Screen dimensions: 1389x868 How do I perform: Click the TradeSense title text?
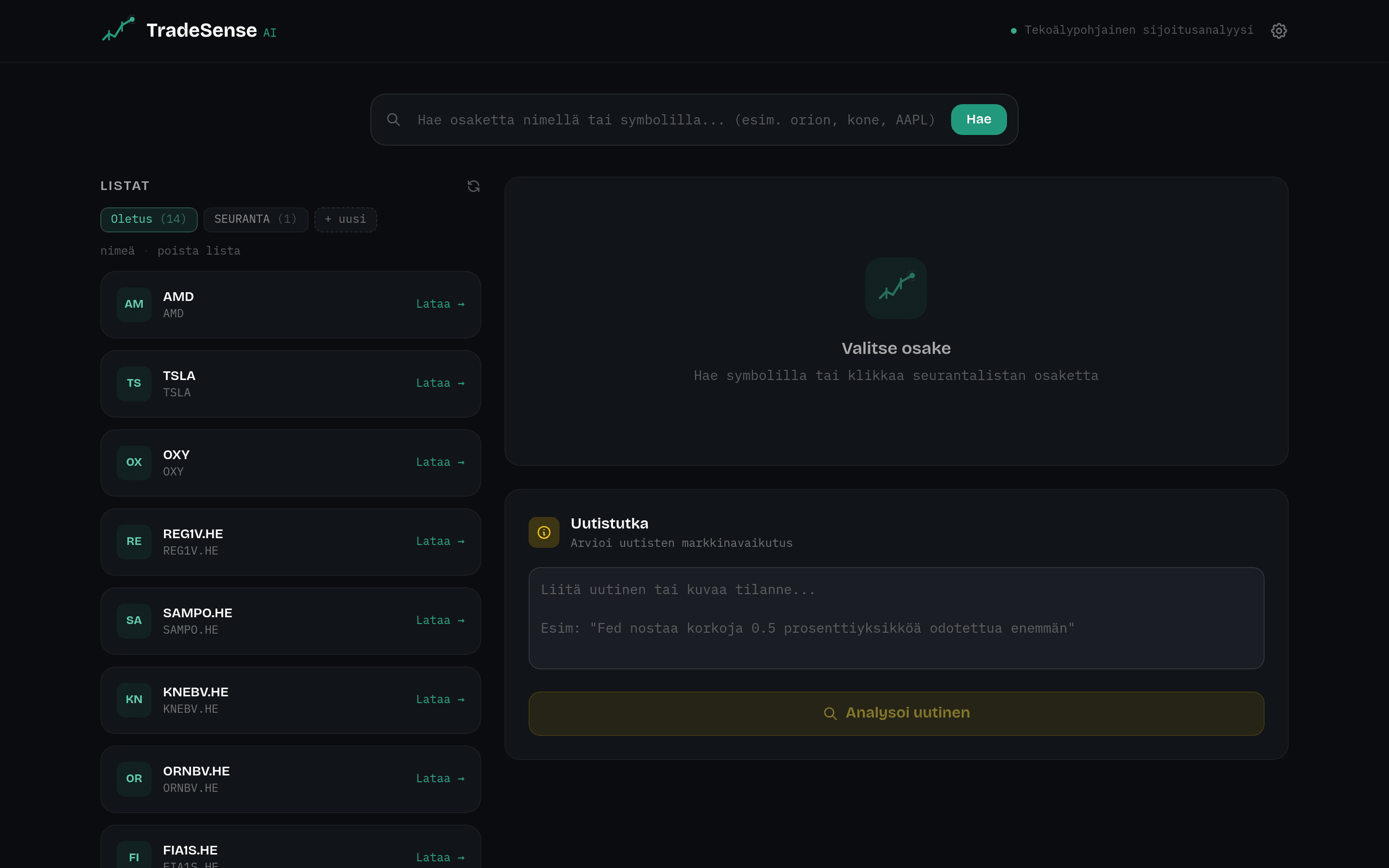point(202,30)
